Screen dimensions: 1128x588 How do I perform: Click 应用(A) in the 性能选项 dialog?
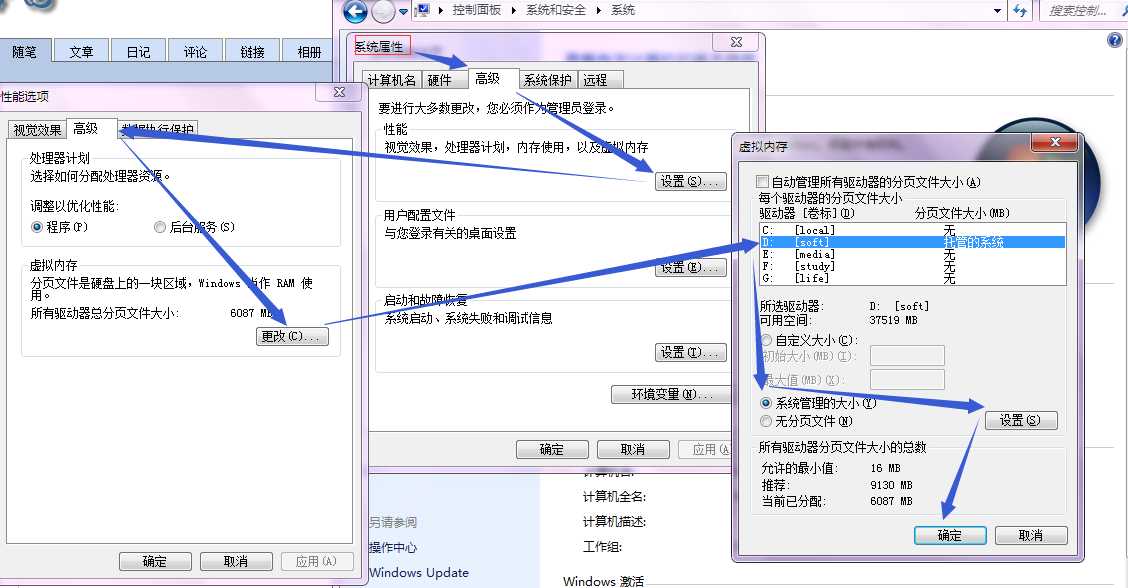click(317, 561)
